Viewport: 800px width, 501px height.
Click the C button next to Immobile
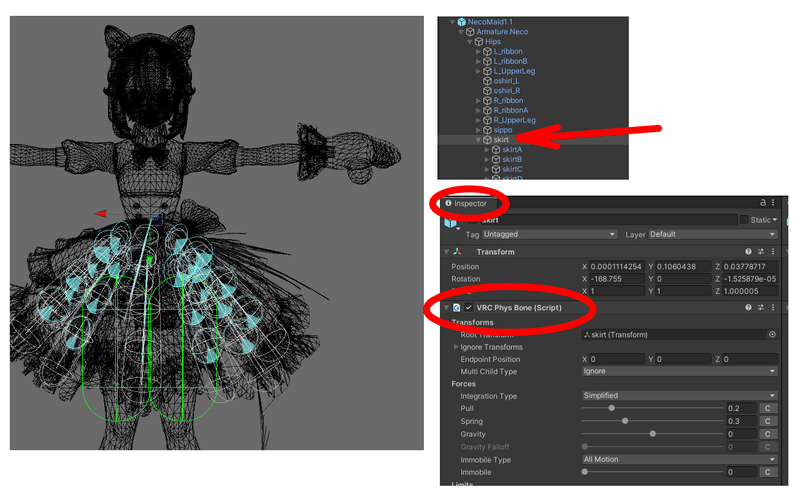[x=768, y=472]
